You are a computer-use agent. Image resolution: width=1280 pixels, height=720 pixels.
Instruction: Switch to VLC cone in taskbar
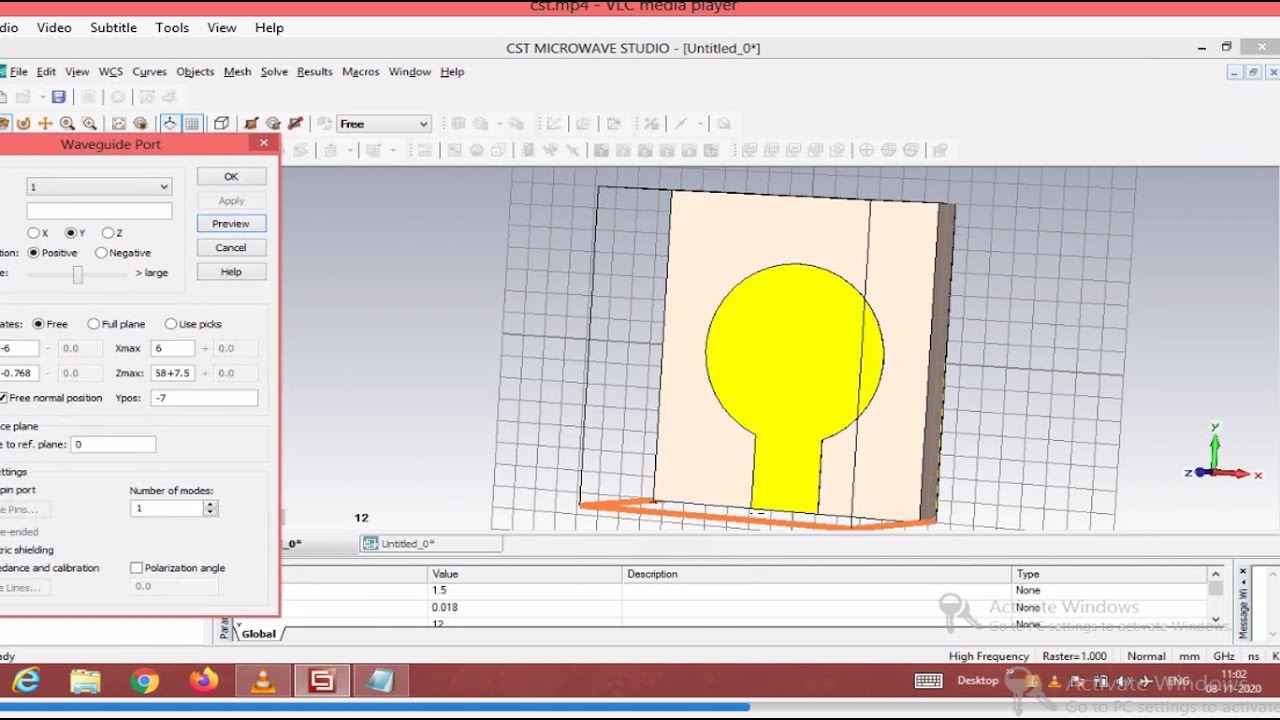pos(263,681)
